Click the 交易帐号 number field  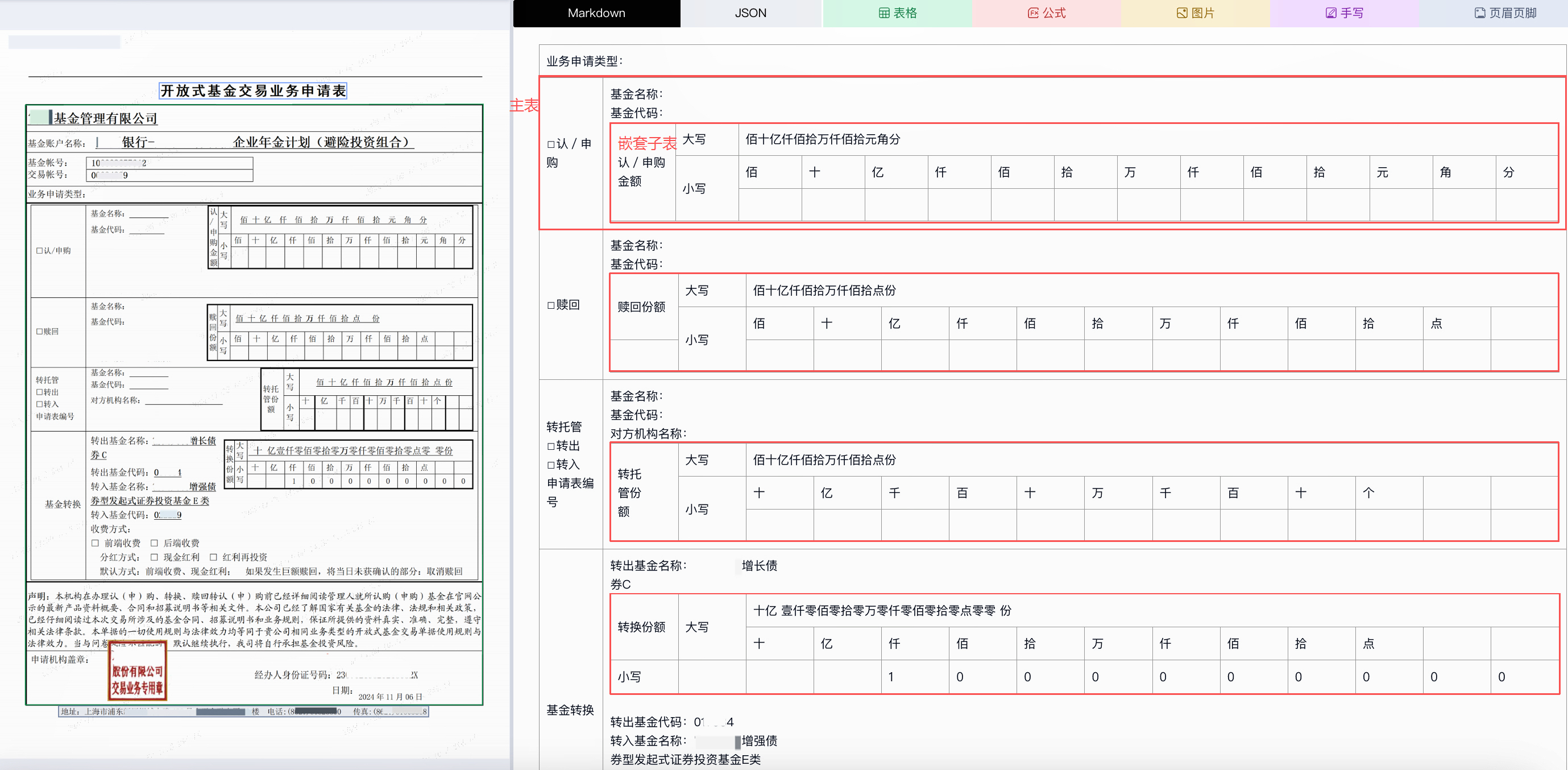[170, 175]
